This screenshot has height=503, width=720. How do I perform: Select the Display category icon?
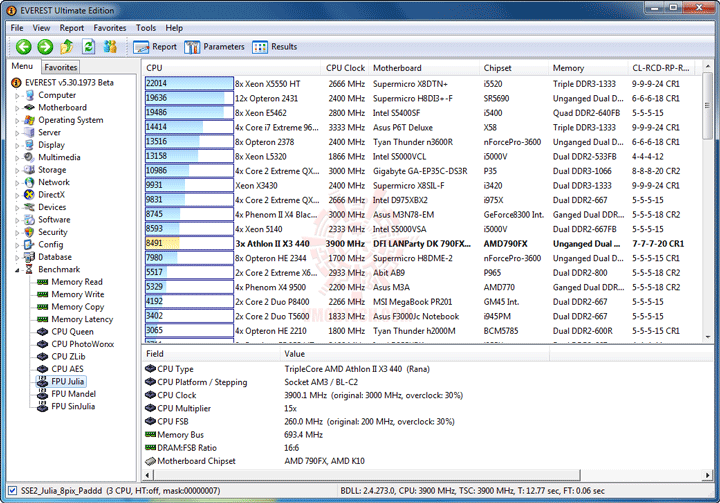pos(29,145)
